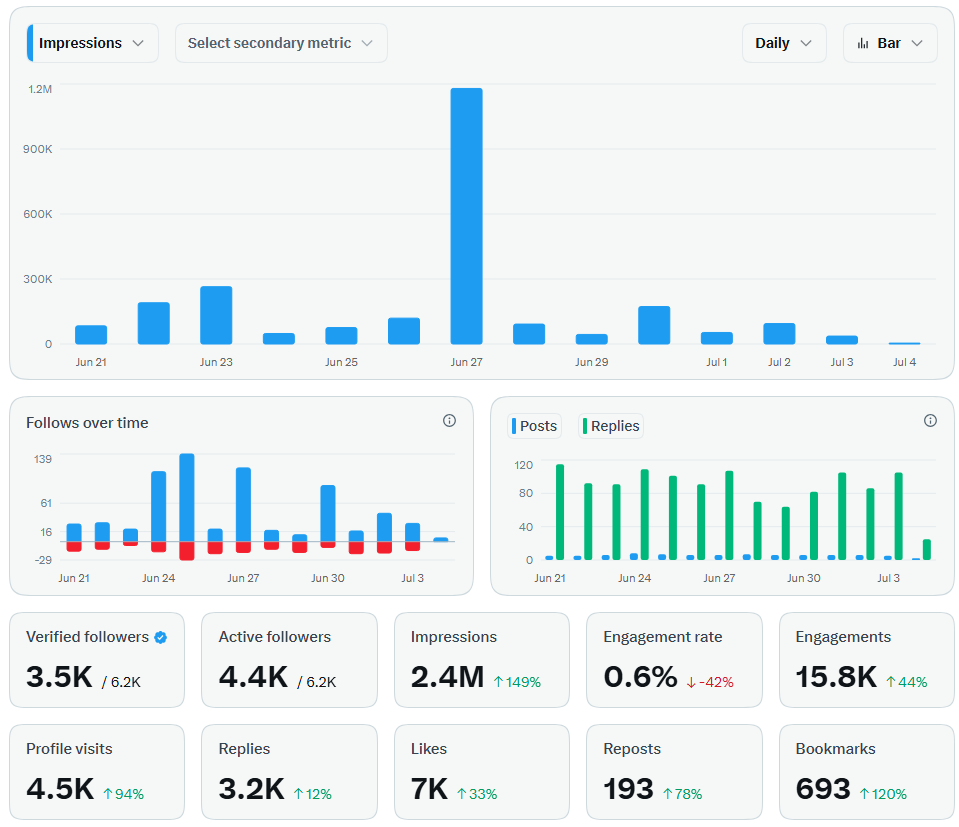Click the Jun 25 impressions bar
Image resolution: width=959 pixels, height=827 pixels.
coord(341,336)
